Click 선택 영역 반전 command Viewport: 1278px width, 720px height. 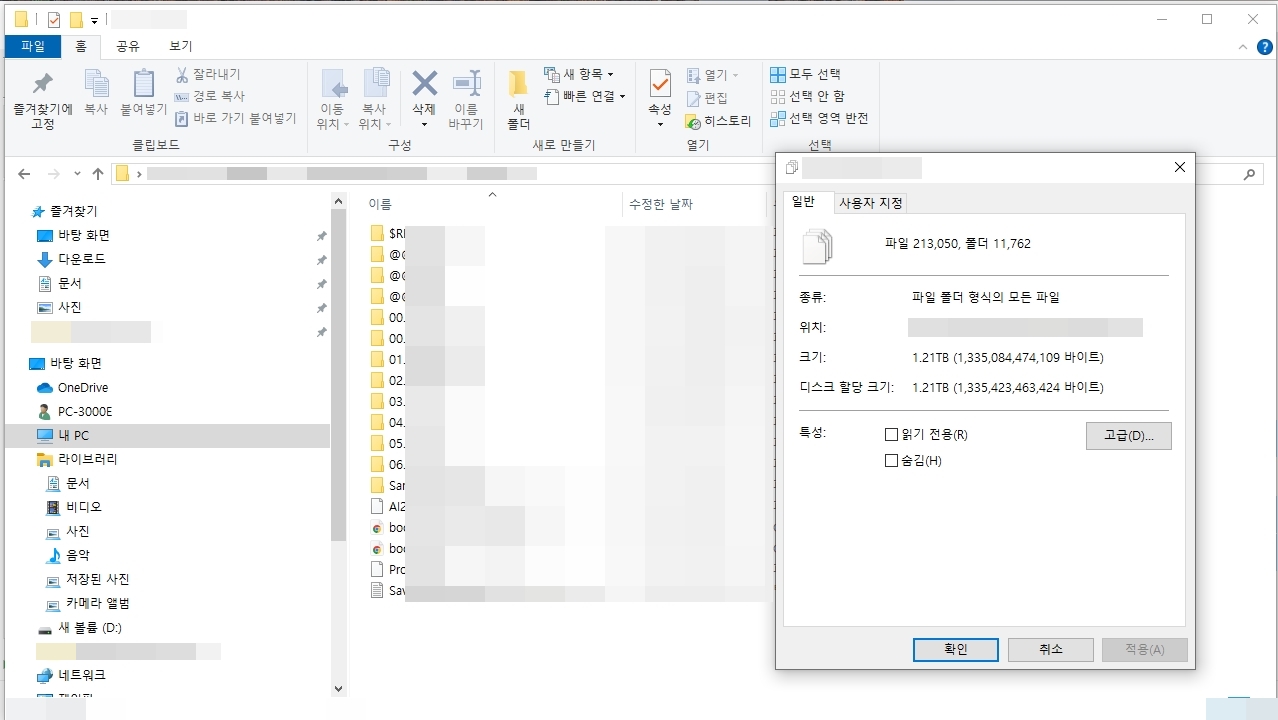tap(819, 118)
